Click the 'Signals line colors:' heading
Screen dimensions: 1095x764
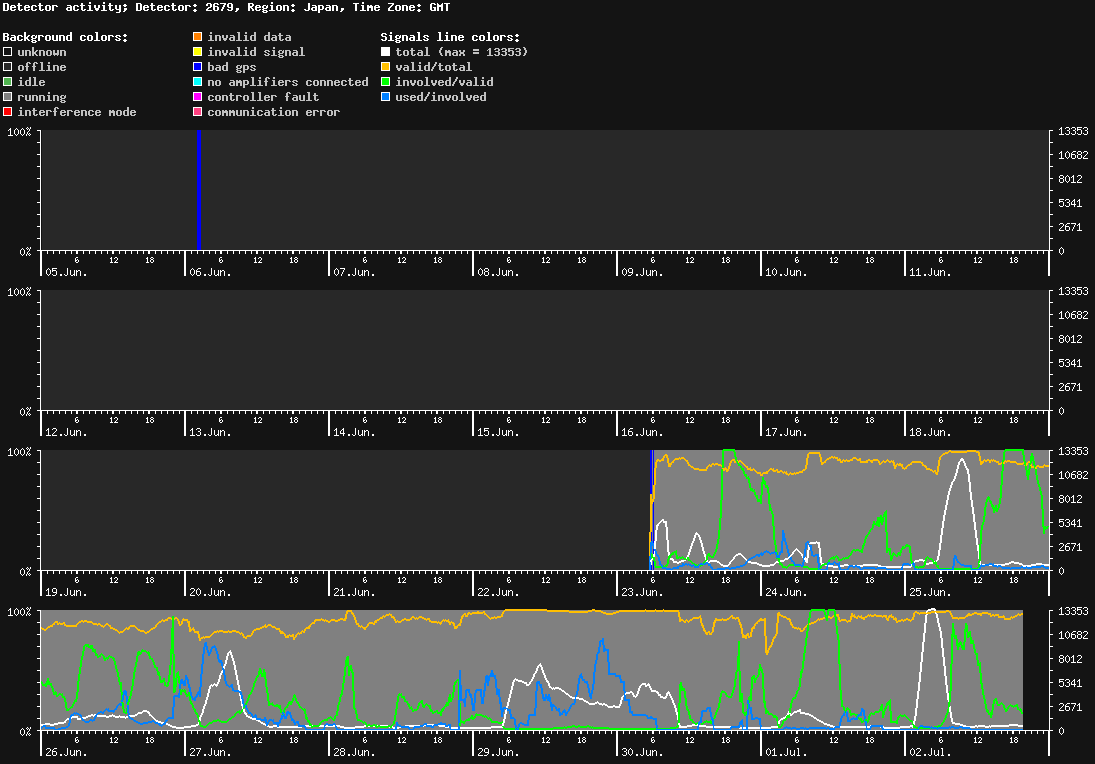point(450,37)
